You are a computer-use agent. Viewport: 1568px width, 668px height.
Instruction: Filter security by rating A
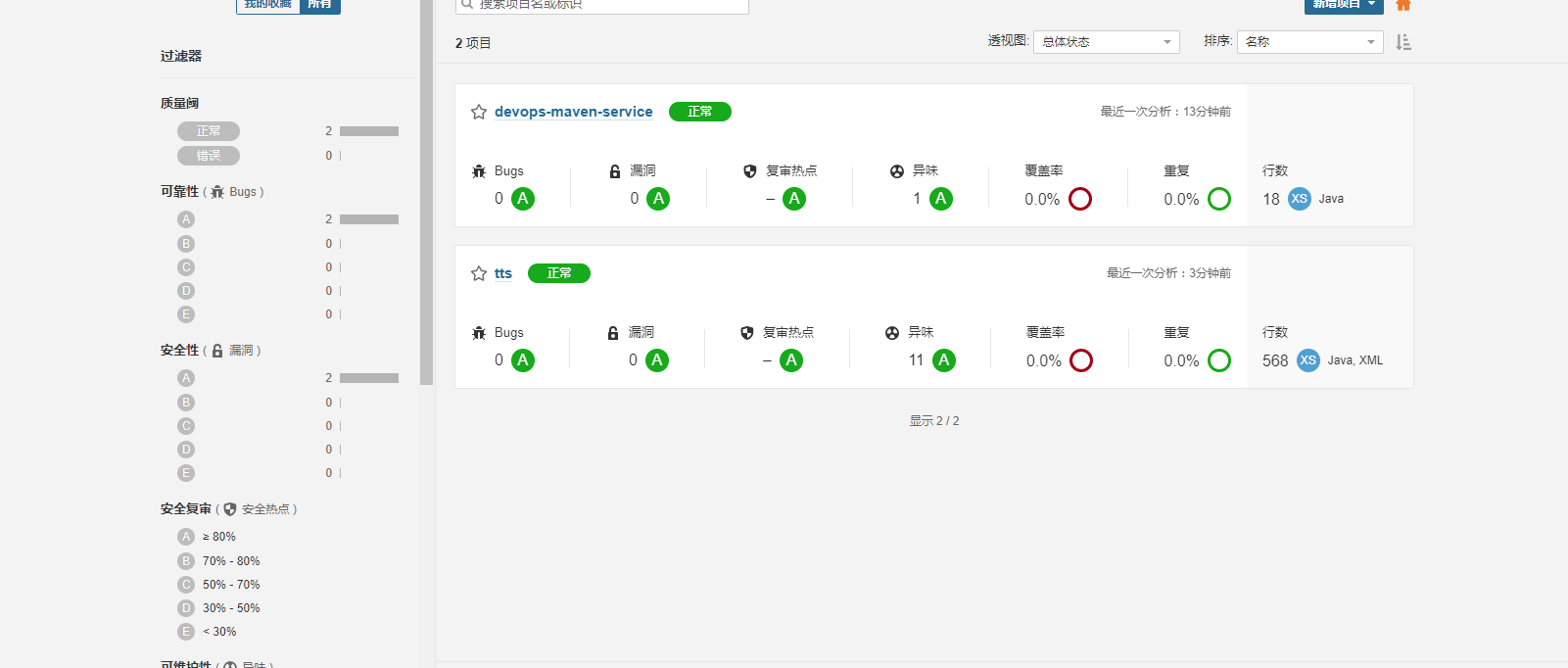186,378
